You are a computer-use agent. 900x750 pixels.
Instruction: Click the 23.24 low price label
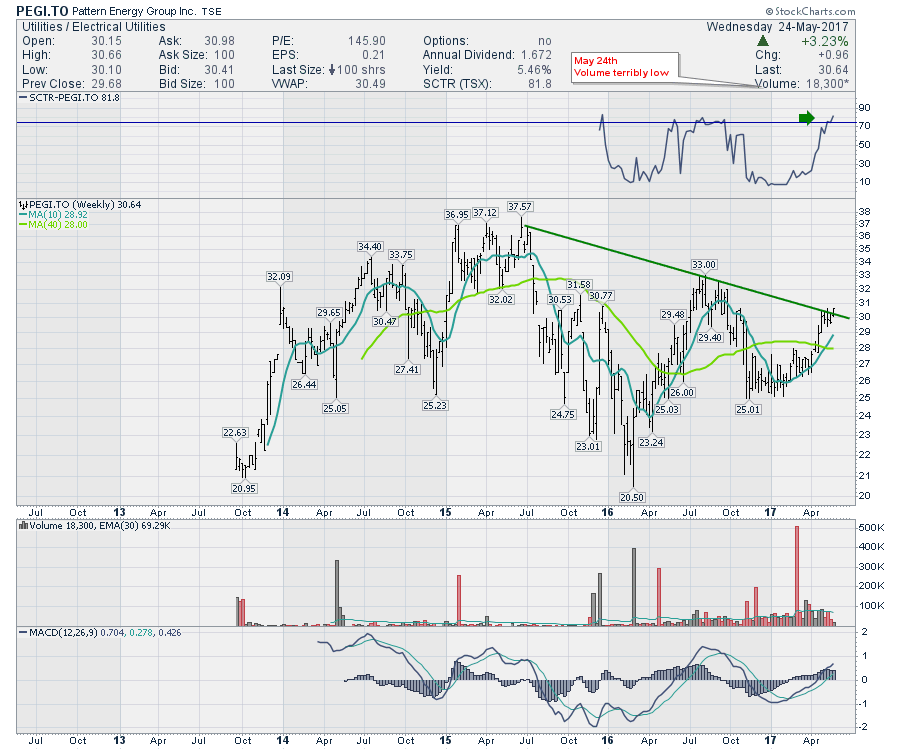[651, 442]
